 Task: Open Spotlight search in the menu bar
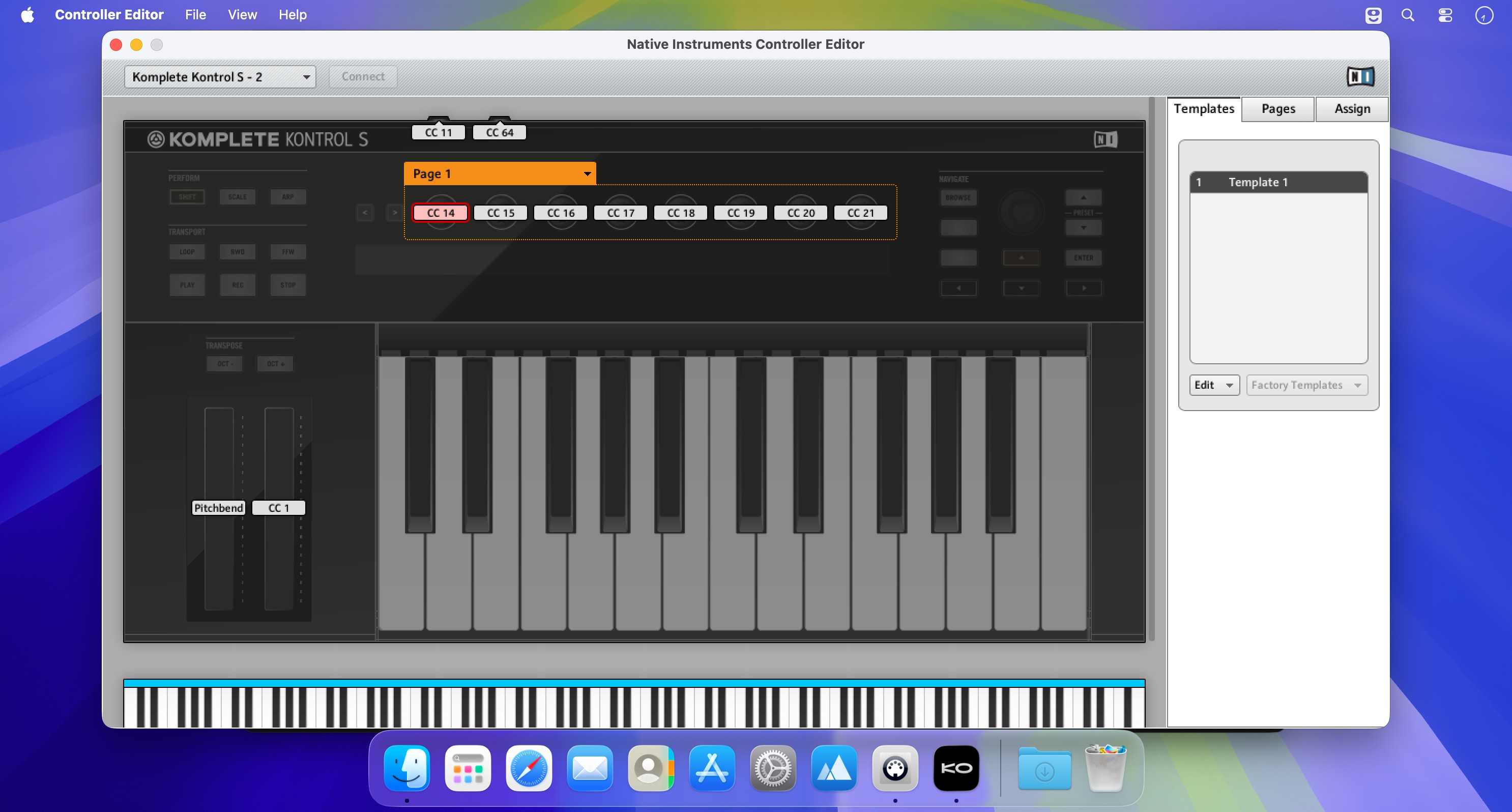[x=1408, y=15]
